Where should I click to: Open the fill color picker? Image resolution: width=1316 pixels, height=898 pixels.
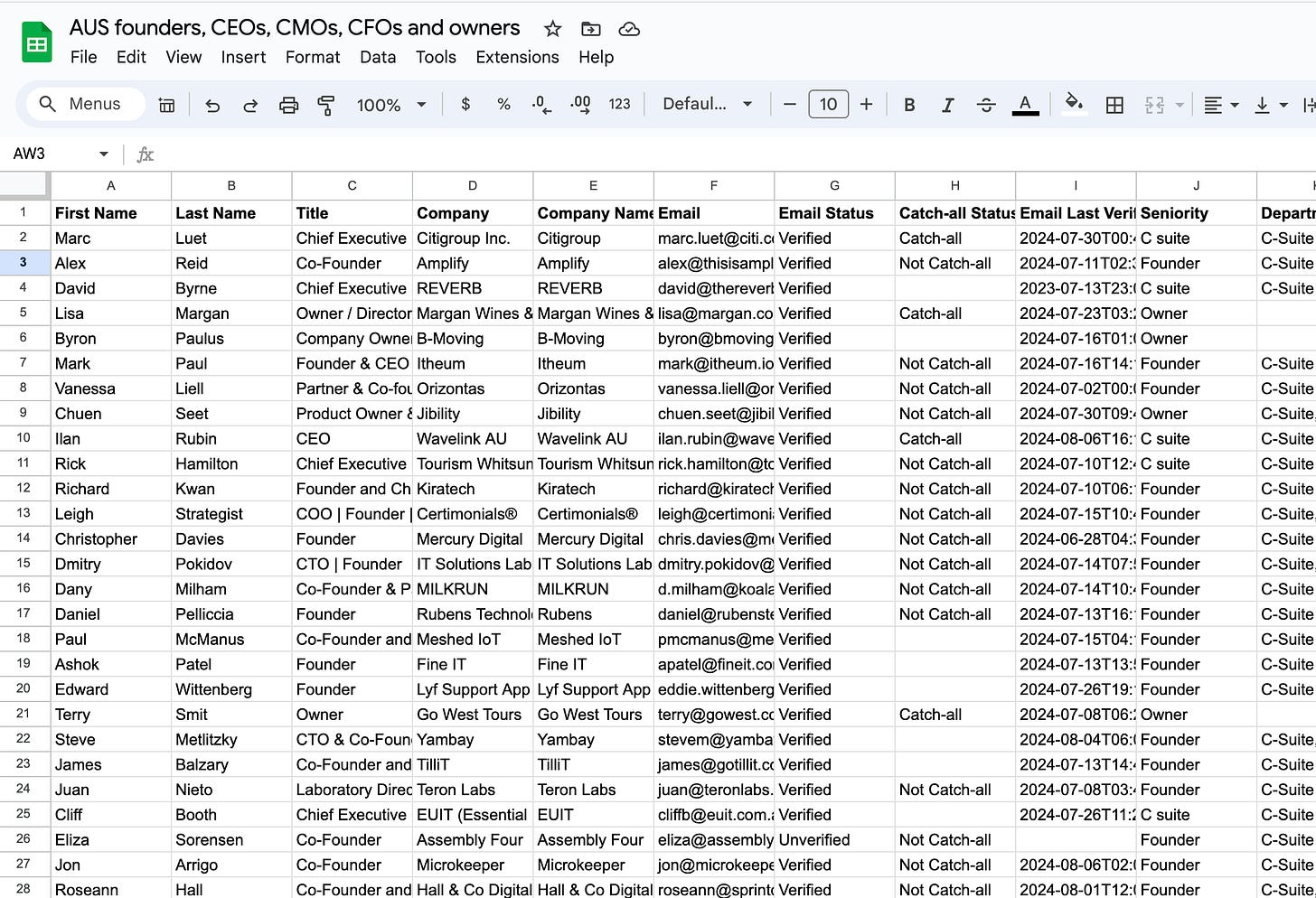pyautogui.click(x=1074, y=103)
